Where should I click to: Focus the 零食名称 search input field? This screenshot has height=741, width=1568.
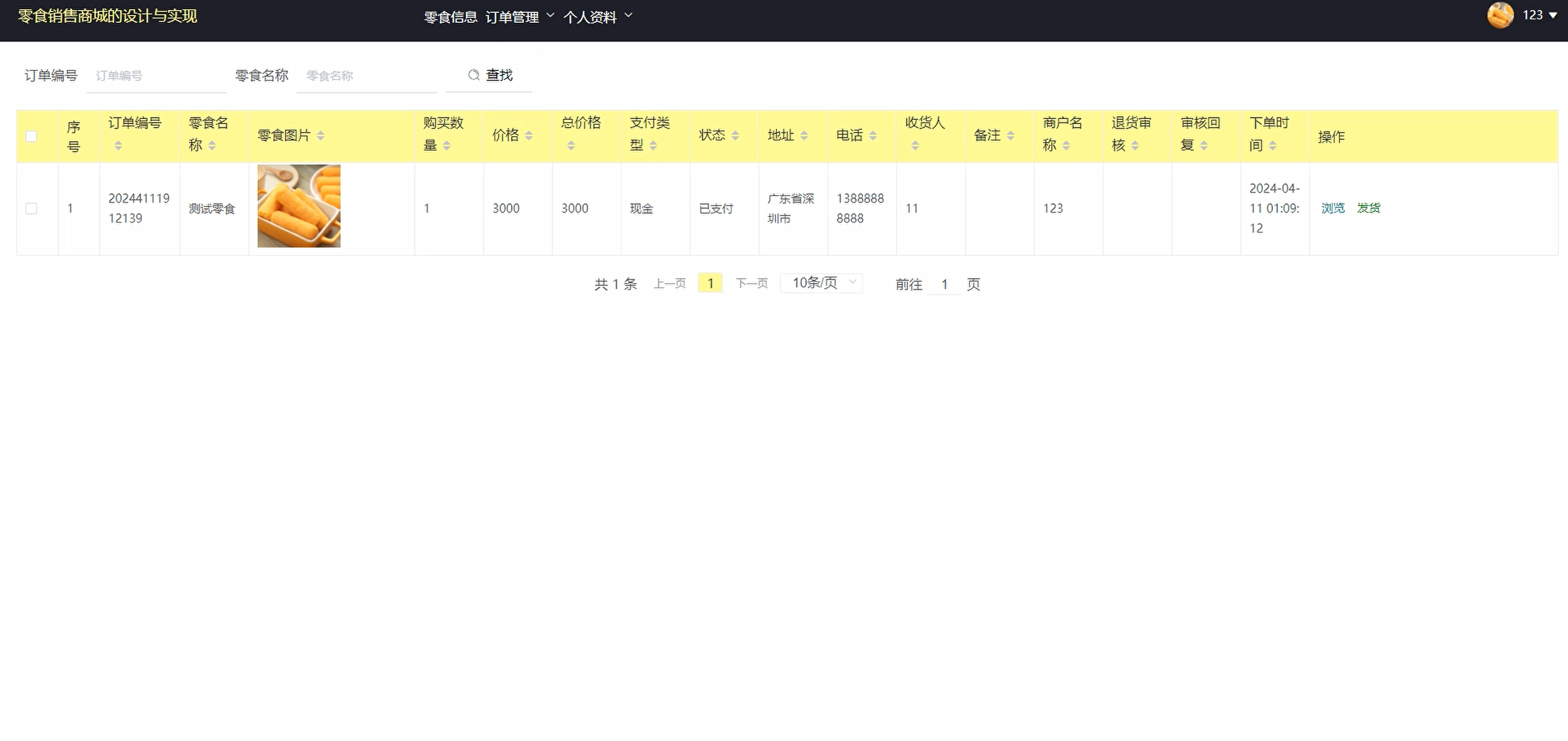[x=367, y=76]
